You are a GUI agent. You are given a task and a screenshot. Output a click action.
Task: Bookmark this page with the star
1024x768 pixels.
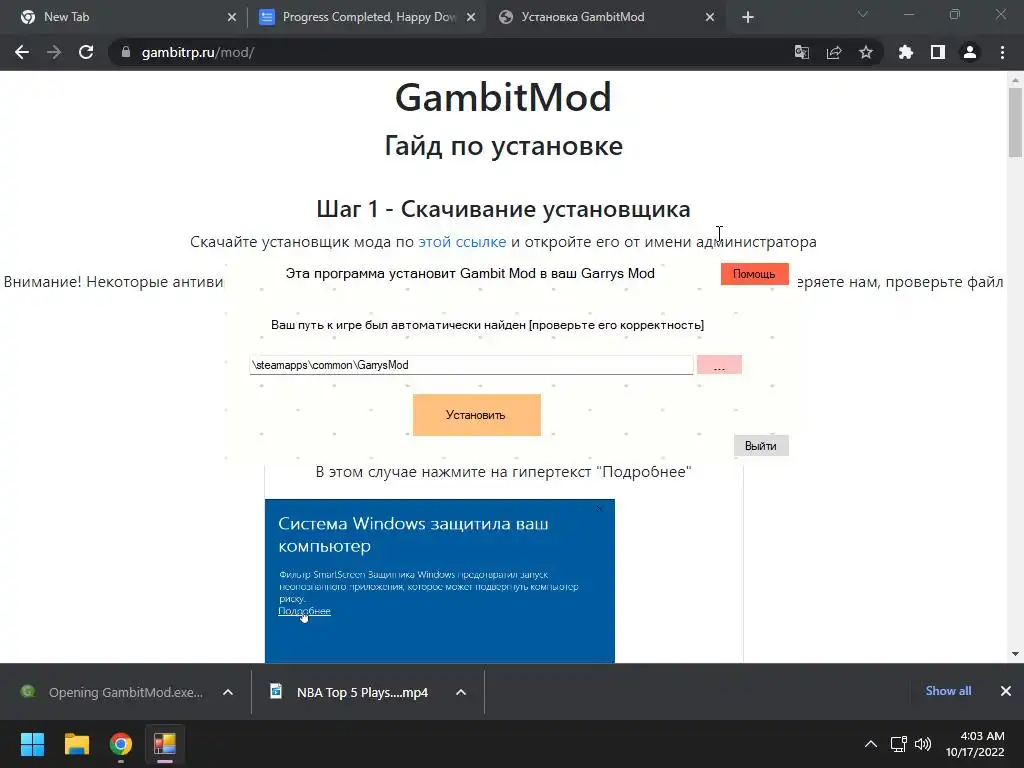(865, 52)
